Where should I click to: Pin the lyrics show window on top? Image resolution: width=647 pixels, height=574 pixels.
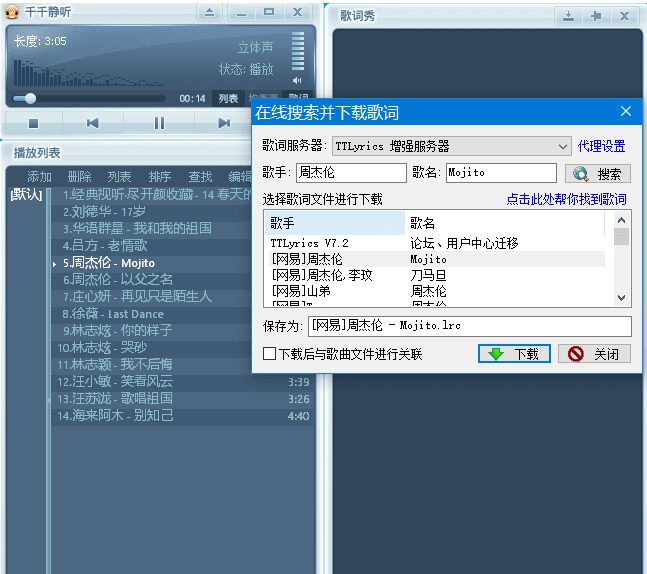pyautogui.click(x=596, y=16)
